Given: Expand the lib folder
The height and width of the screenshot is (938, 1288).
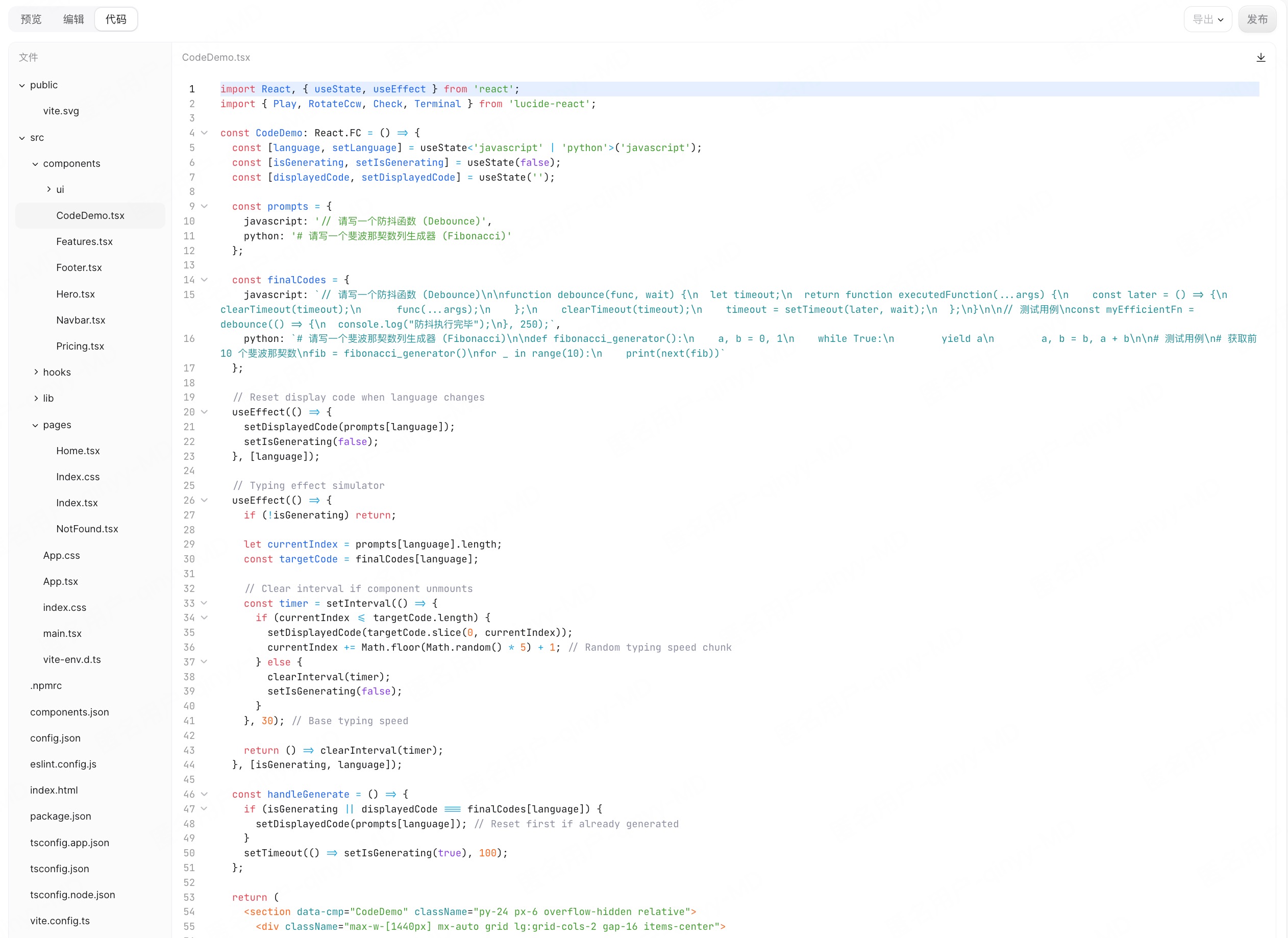Looking at the screenshot, I should tap(36, 399).
